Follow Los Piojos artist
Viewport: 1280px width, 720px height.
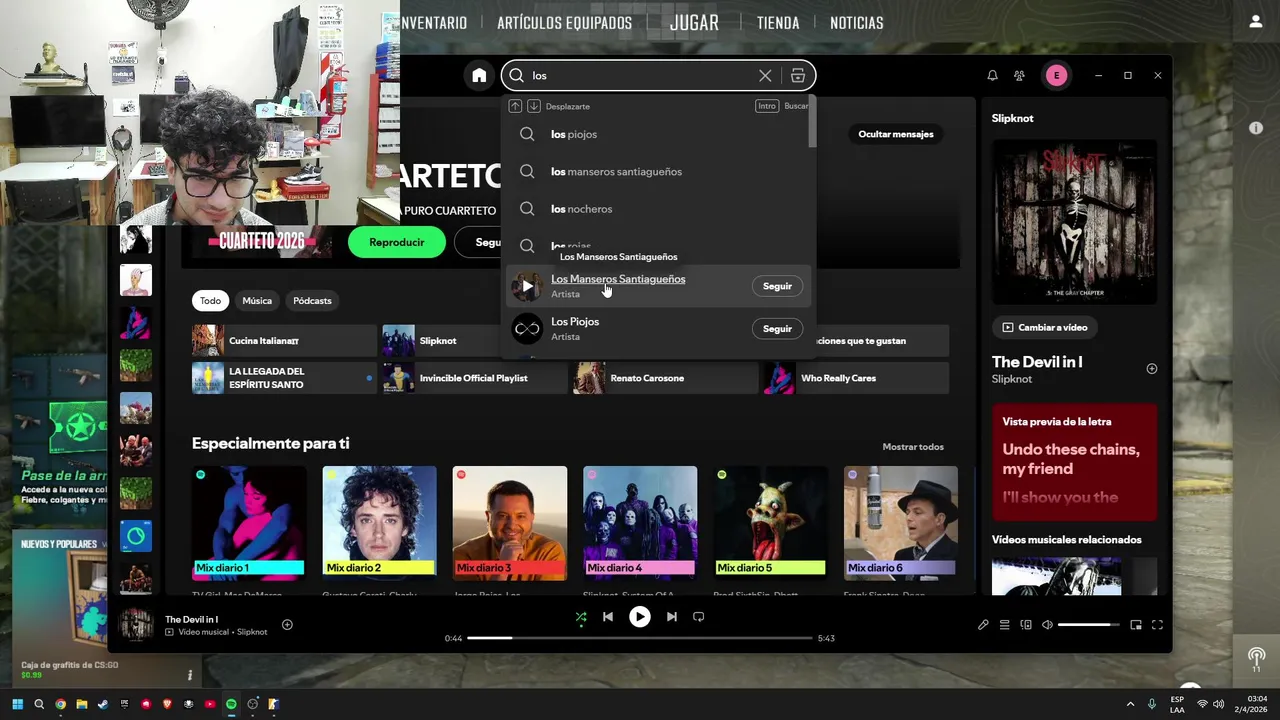(777, 329)
